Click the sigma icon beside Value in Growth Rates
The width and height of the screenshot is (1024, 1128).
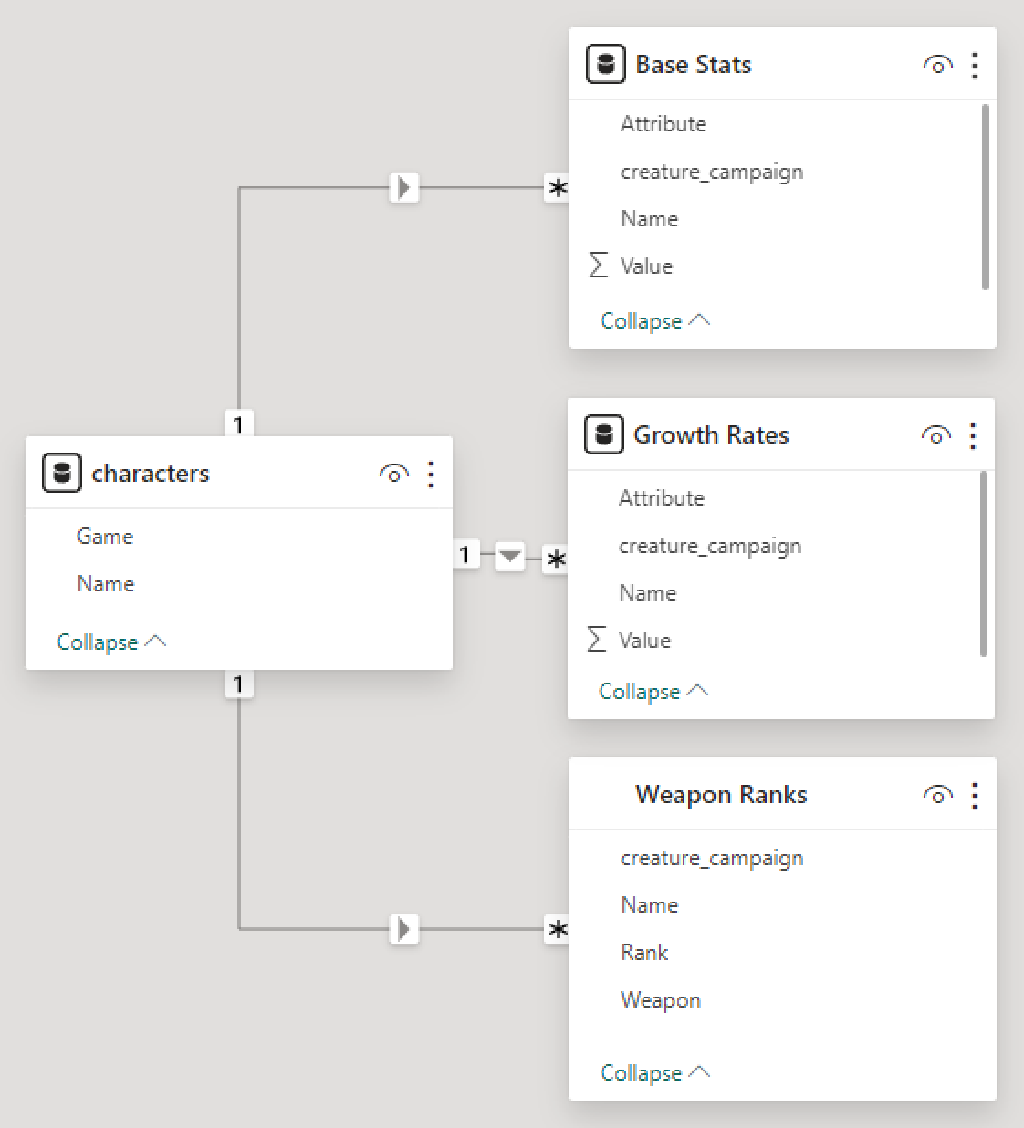pos(597,640)
